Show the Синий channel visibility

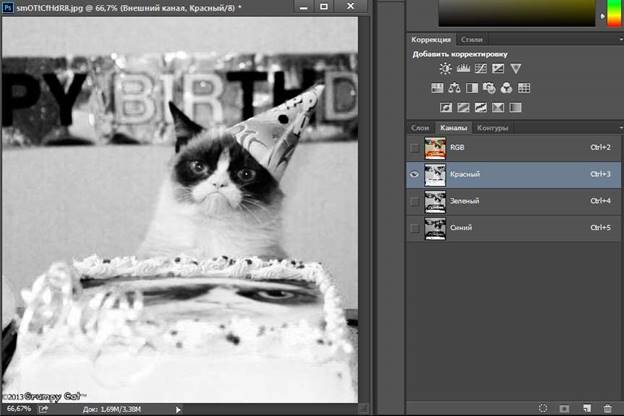pos(415,228)
